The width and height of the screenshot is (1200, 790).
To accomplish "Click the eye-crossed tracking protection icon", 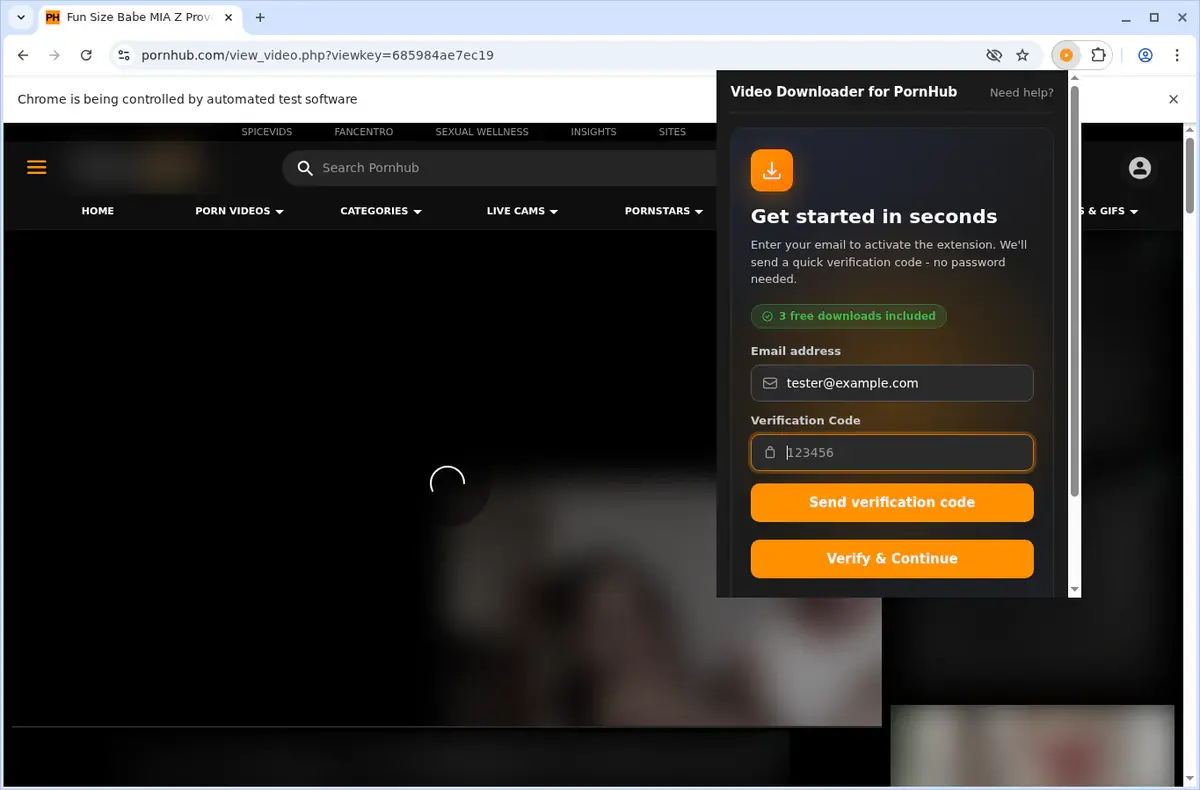I will coord(994,56).
